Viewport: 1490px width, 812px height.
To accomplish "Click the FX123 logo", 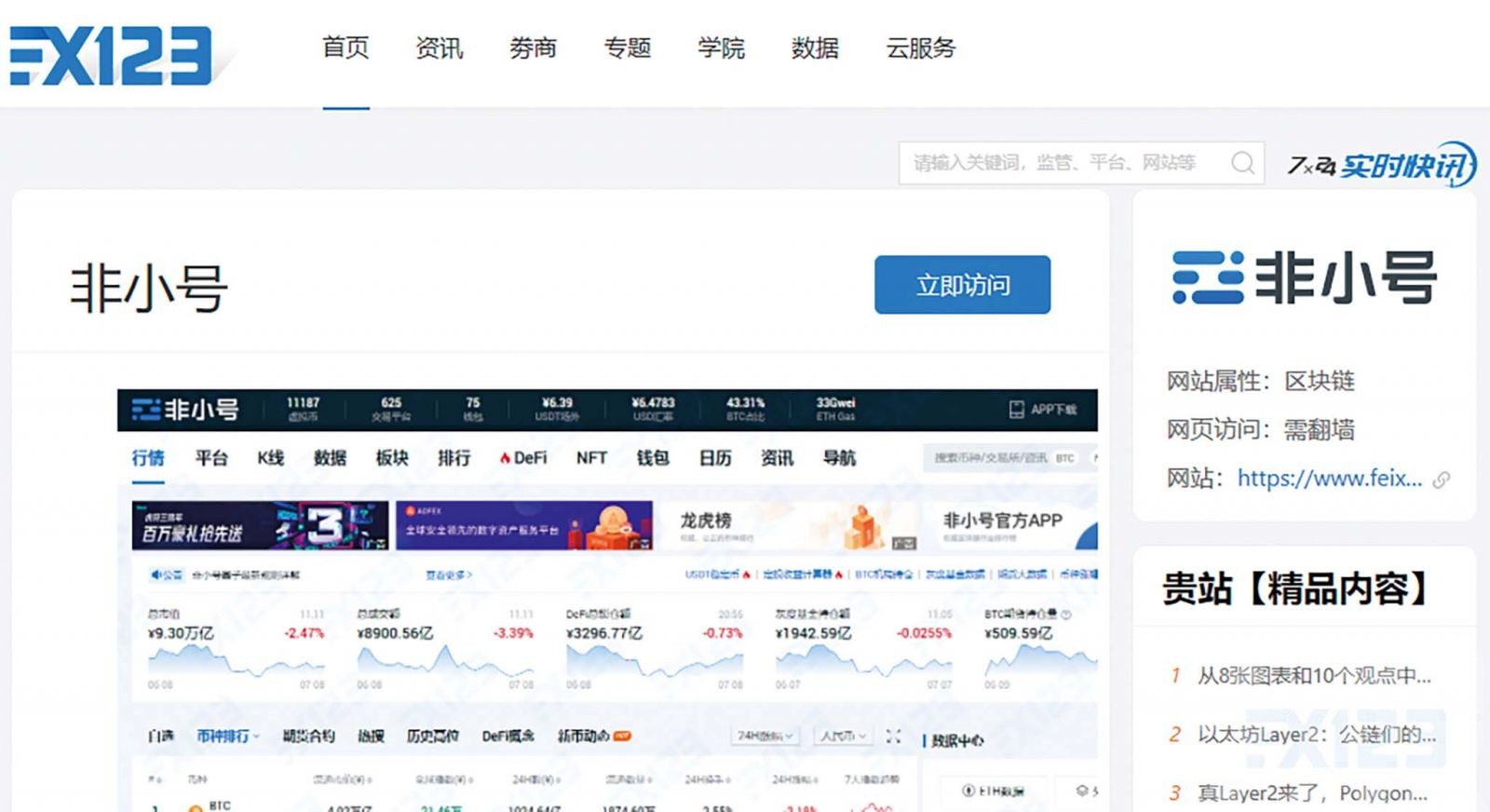I will tap(112, 55).
